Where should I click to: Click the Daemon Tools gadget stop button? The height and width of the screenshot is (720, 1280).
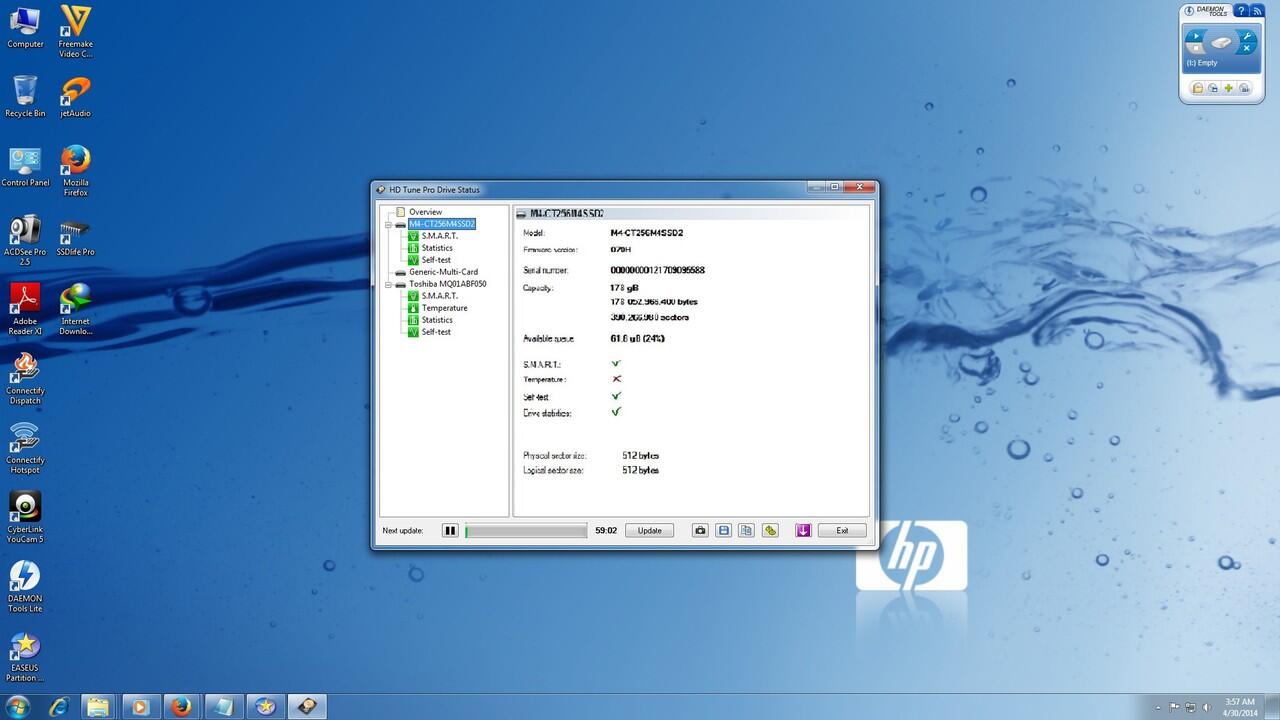pos(1194,47)
